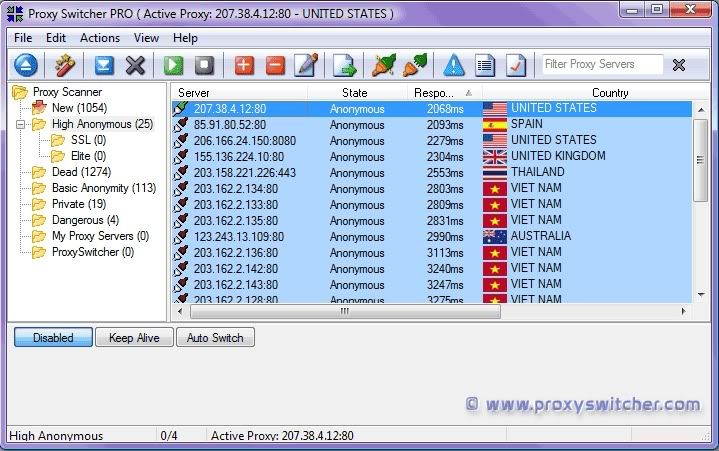Select the Elite (0) folder
Screen dimensions: 719x451
(88, 156)
